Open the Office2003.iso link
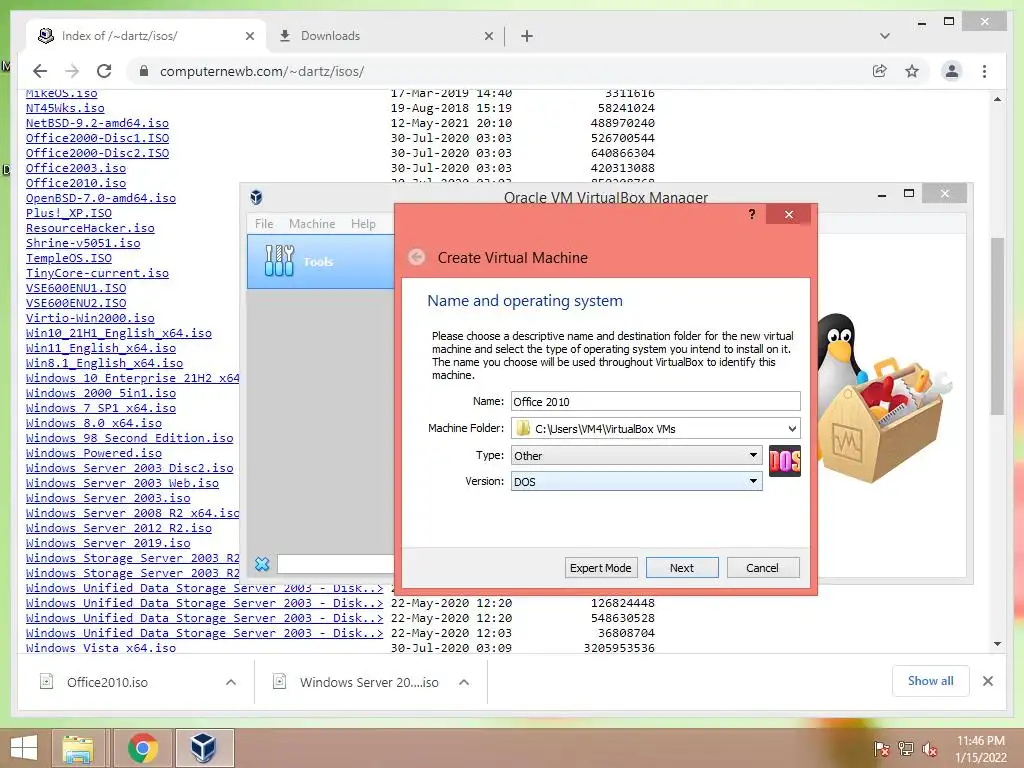This screenshot has height=768, width=1024. point(76,168)
